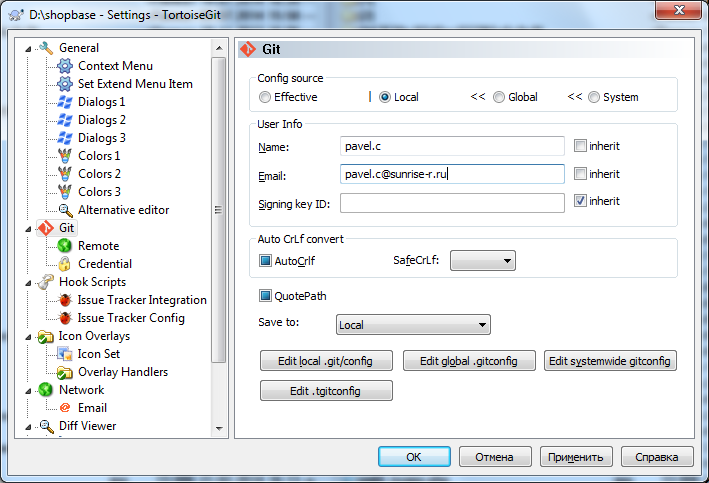The height and width of the screenshot is (483, 709).
Task: Click the Alternative editor magnifier icon
Action: [64, 210]
